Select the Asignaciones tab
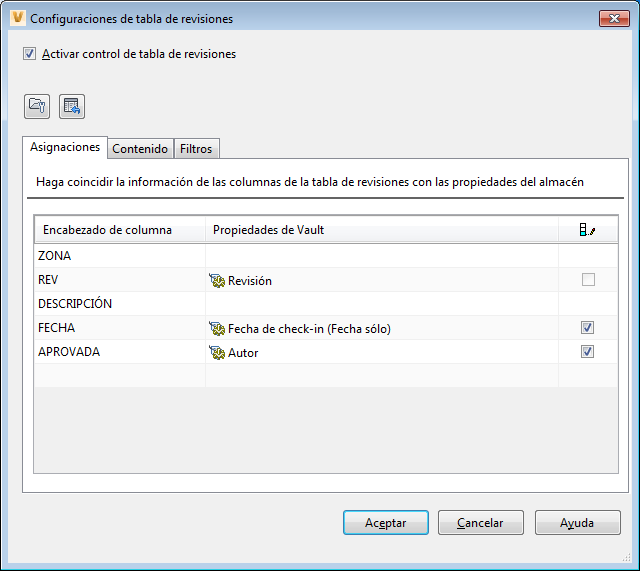The image size is (640, 571). click(x=65, y=147)
